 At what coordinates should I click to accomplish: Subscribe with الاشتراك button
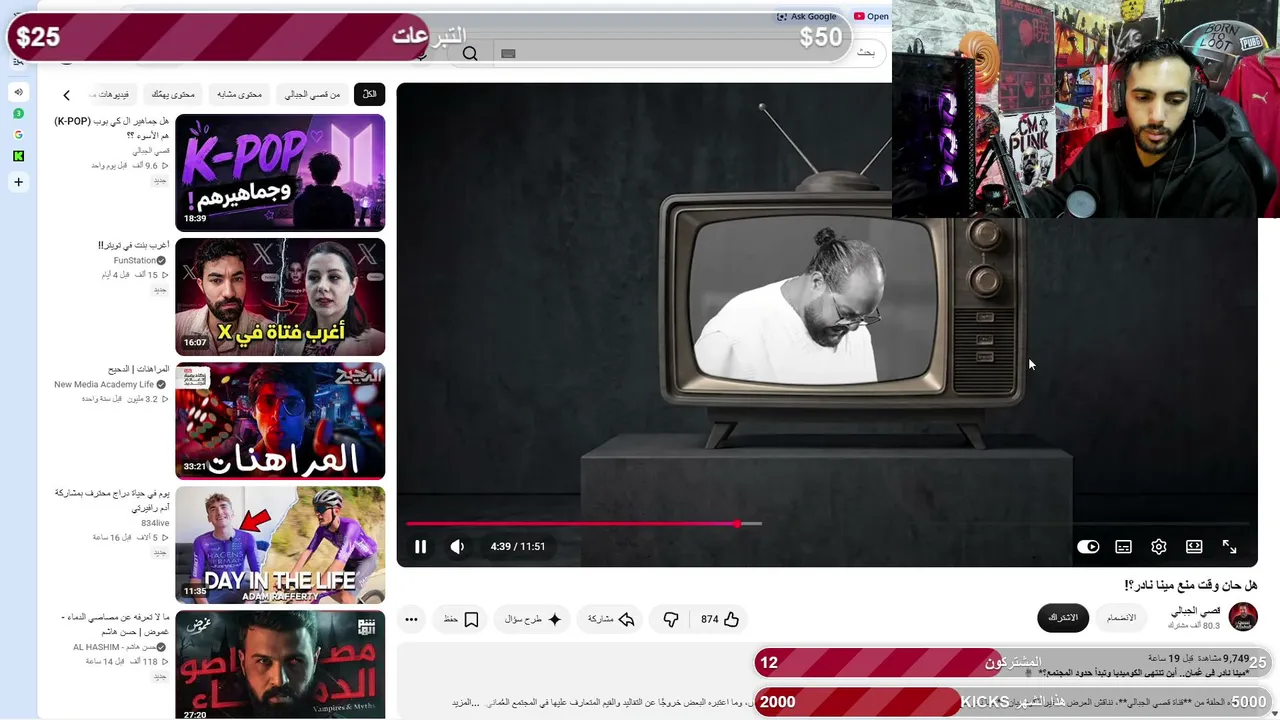pos(1062,618)
